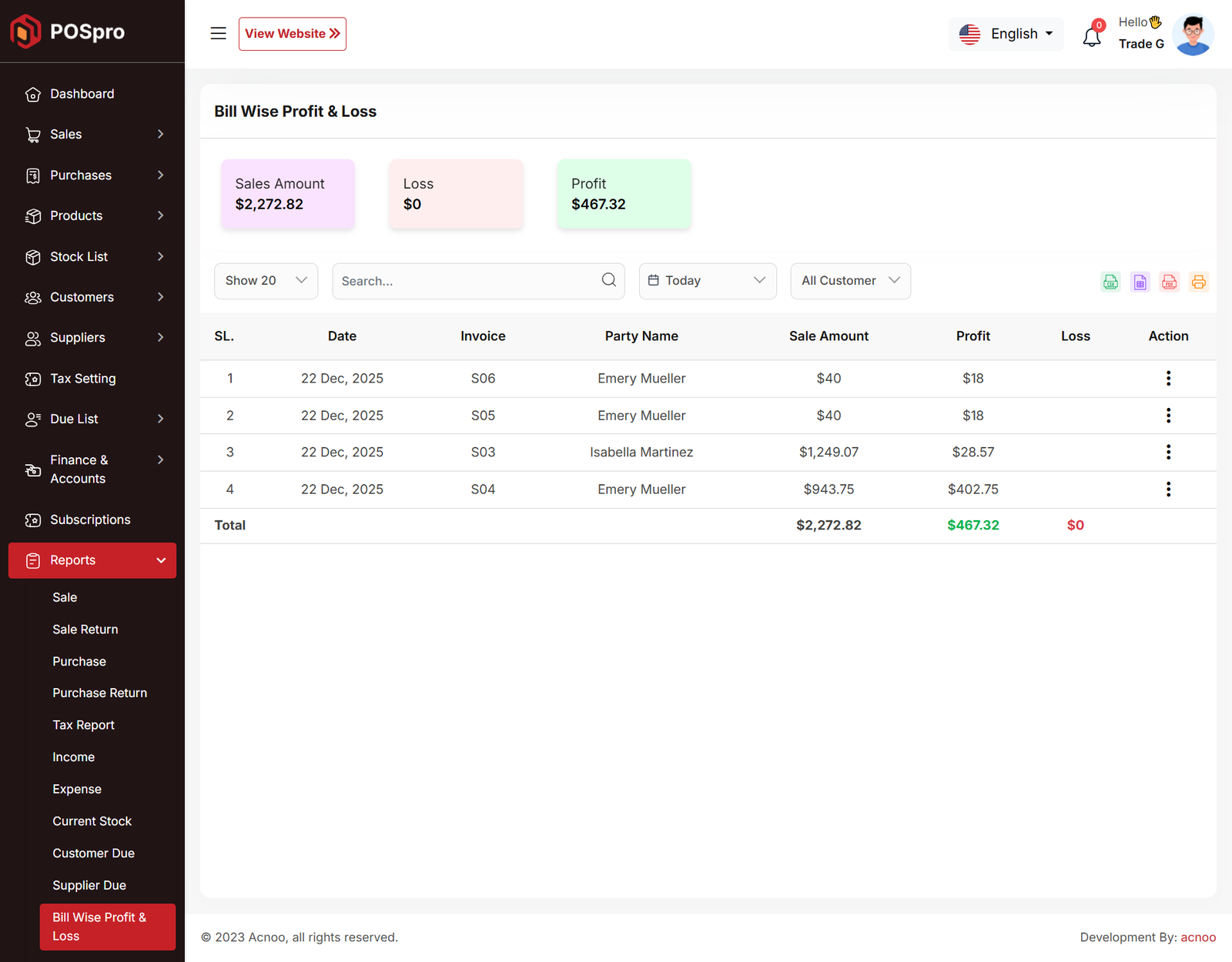Open the Tax Report submenu item
The height and width of the screenshot is (962, 1232).
pos(83,725)
